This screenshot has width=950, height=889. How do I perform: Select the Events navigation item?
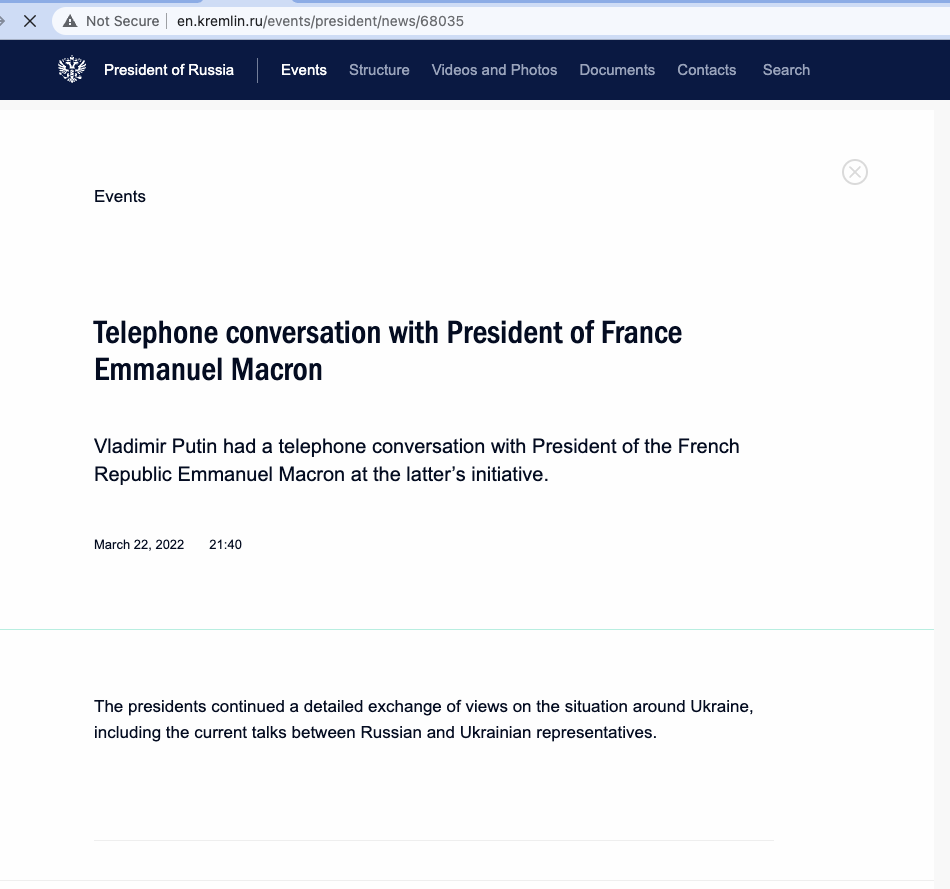tap(304, 70)
